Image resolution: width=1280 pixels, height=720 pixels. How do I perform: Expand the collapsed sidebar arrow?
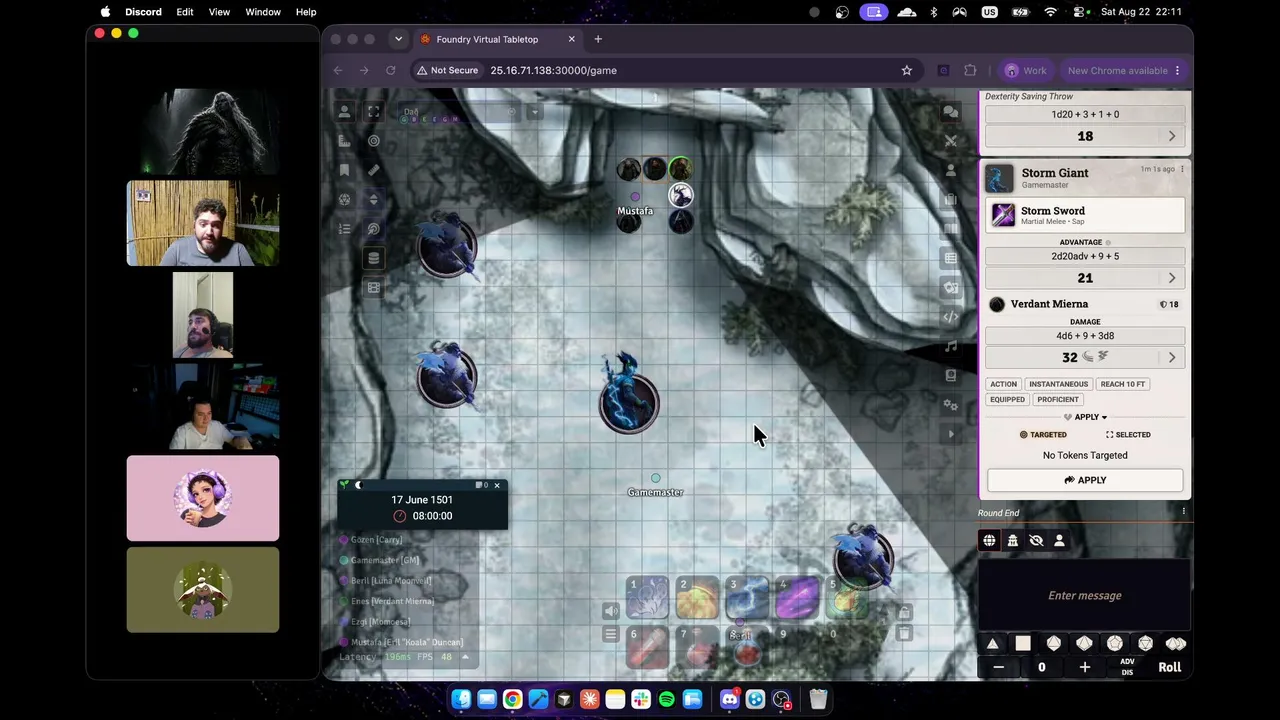coord(951,434)
